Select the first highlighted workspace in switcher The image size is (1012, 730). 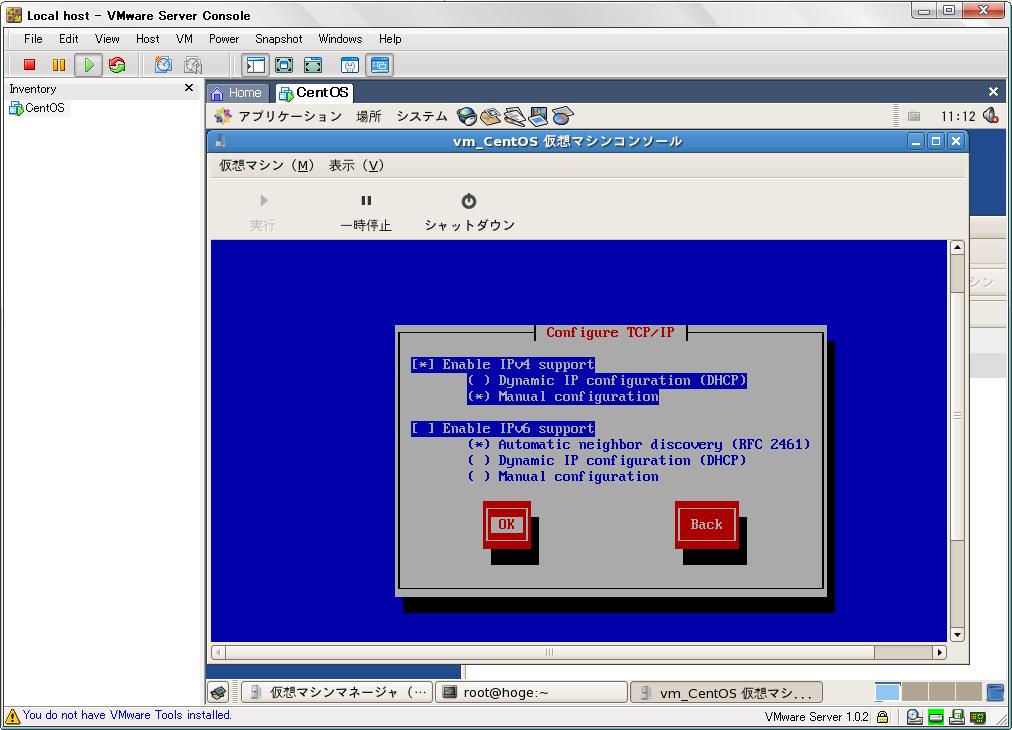tap(887, 692)
